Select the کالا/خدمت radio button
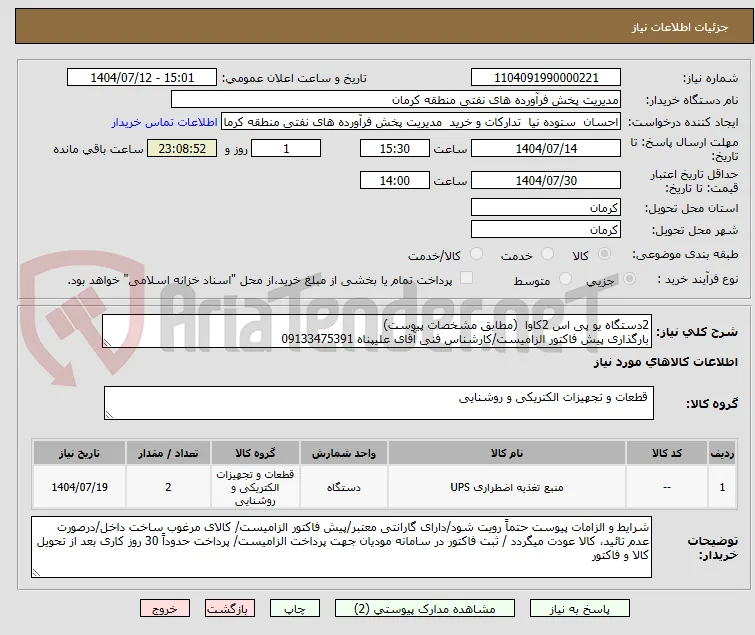 point(476,254)
